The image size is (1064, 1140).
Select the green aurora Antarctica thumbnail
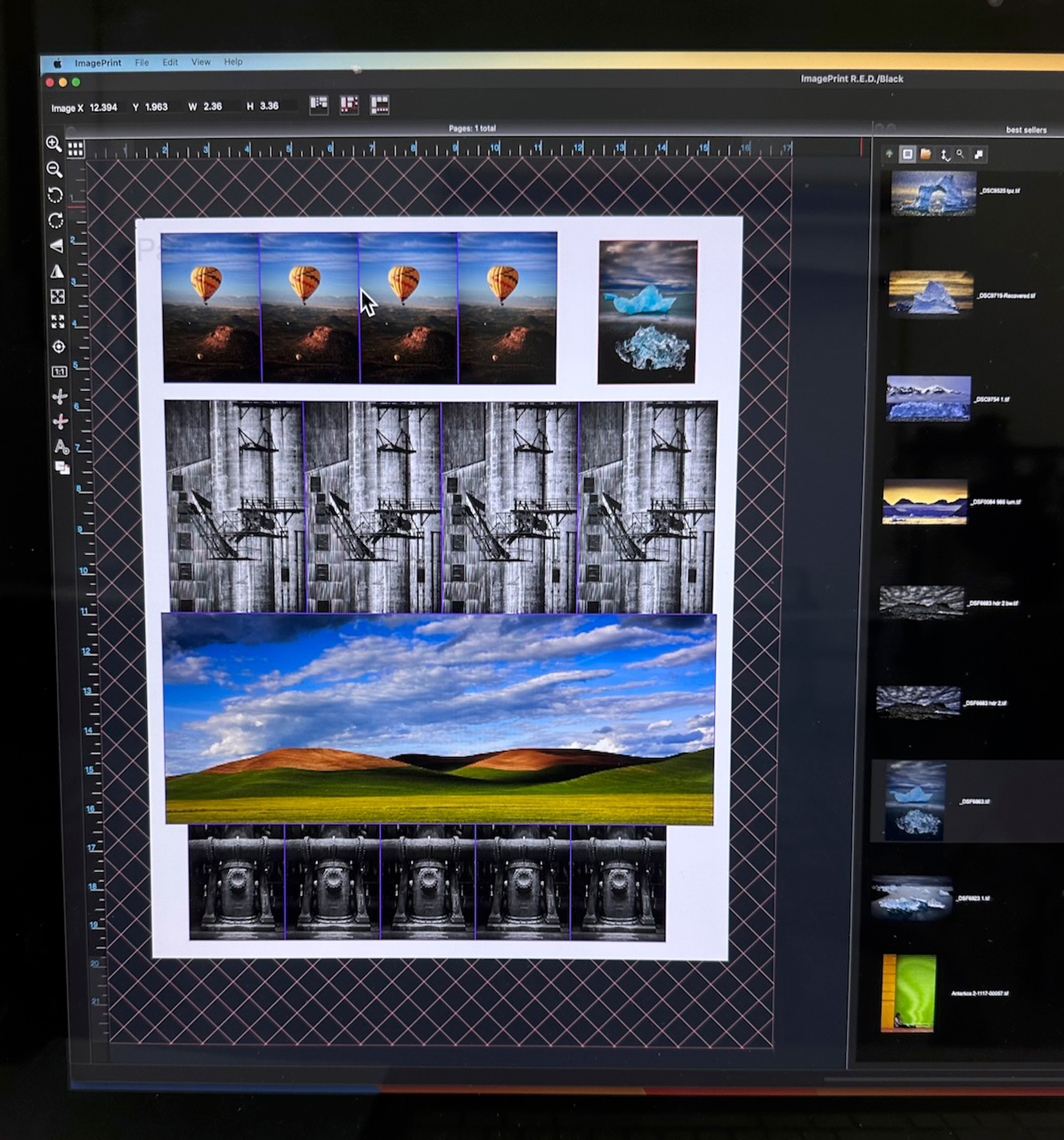pos(908,994)
